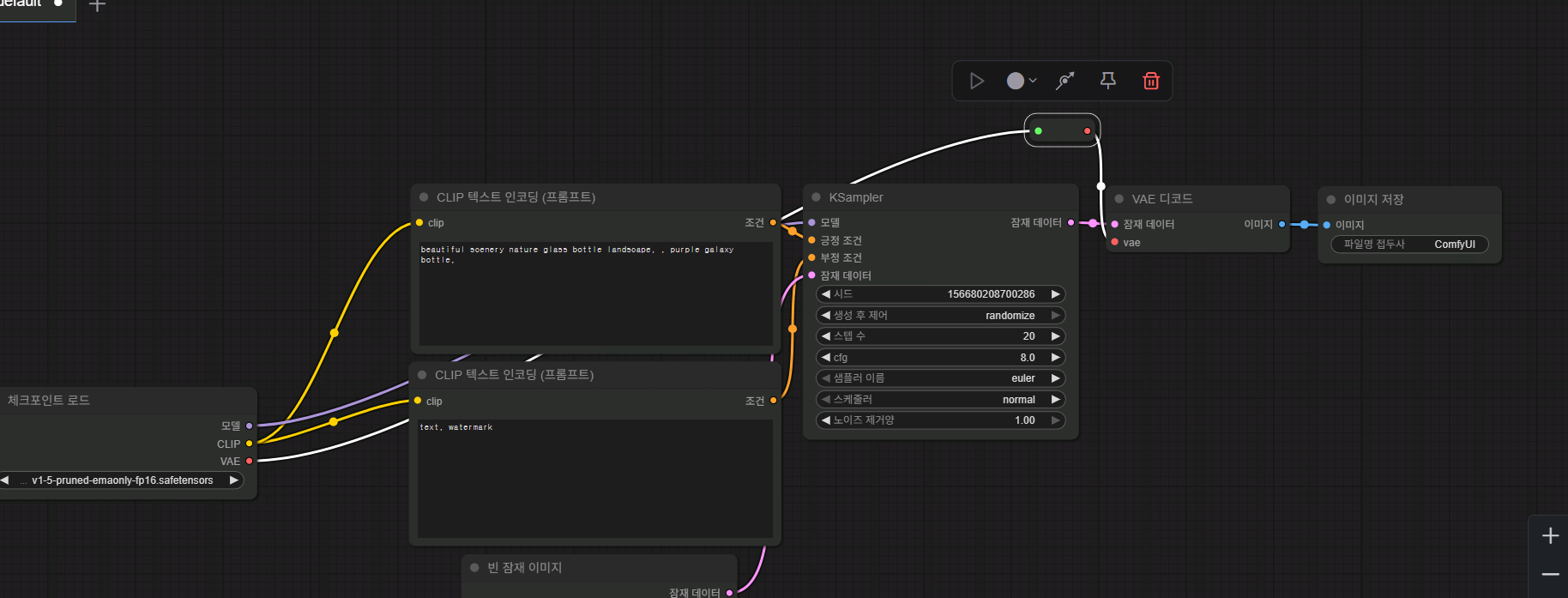Pin the selected node with the pin icon
Image resolution: width=1568 pixels, height=598 pixels.
pos(1108,81)
